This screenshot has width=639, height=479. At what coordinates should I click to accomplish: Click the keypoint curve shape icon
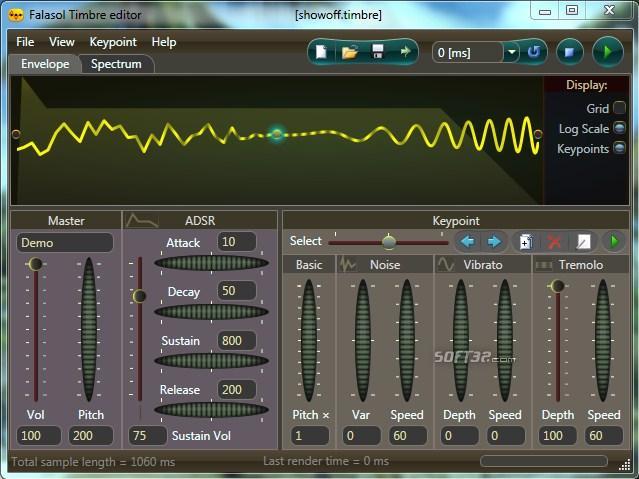pos(583,242)
